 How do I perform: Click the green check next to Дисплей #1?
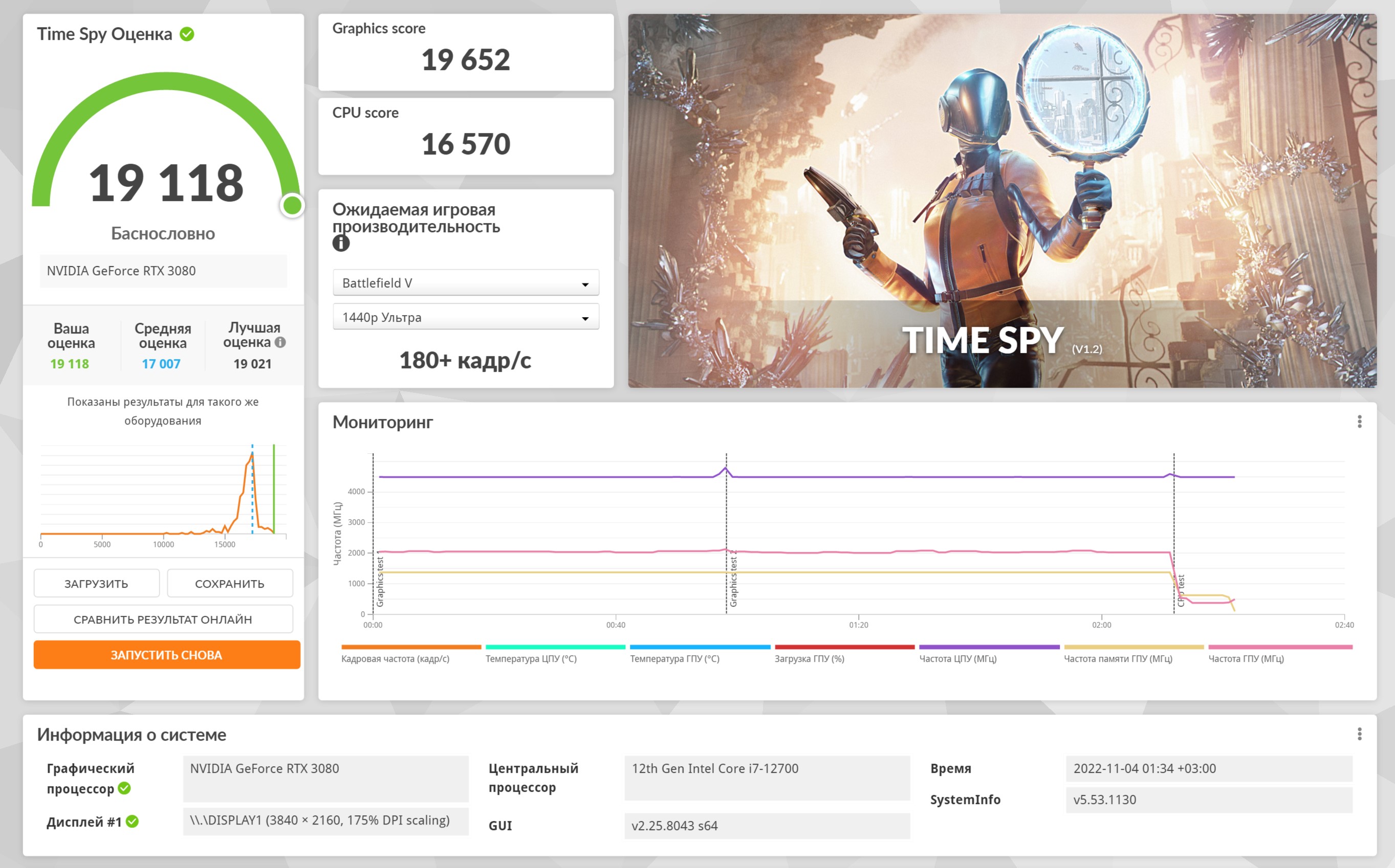(x=132, y=821)
